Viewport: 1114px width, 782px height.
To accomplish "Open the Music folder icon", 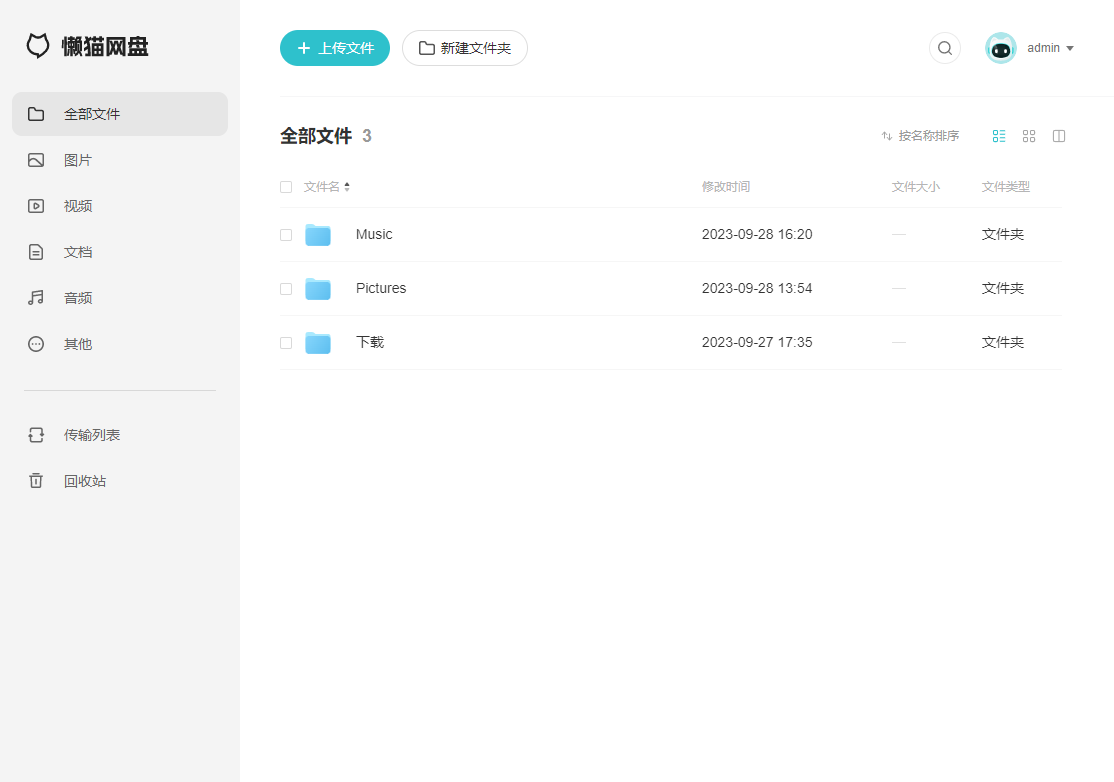I will click(x=318, y=234).
